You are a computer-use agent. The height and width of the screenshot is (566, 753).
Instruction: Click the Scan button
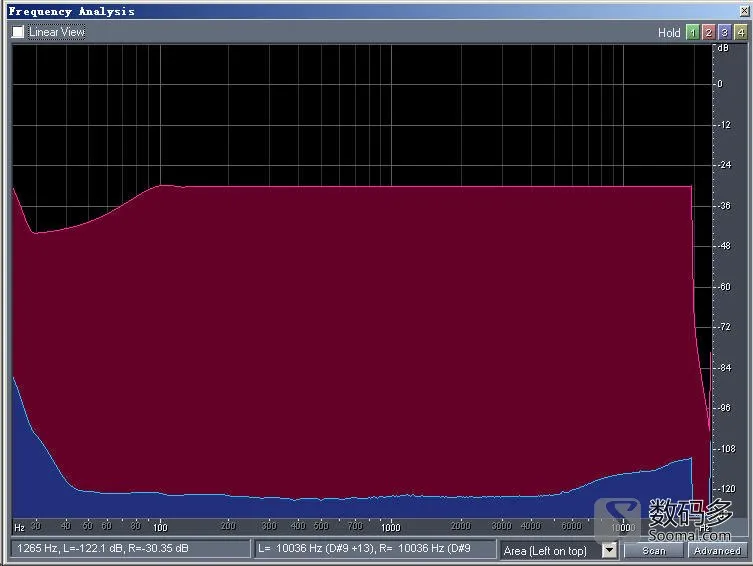(654, 550)
